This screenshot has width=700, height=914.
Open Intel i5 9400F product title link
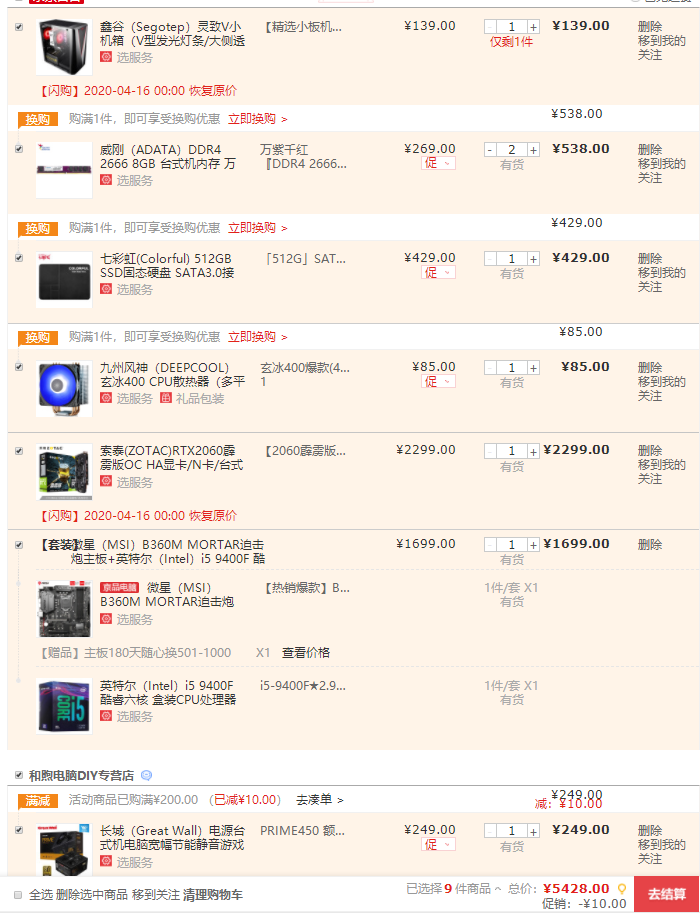[168, 692]
